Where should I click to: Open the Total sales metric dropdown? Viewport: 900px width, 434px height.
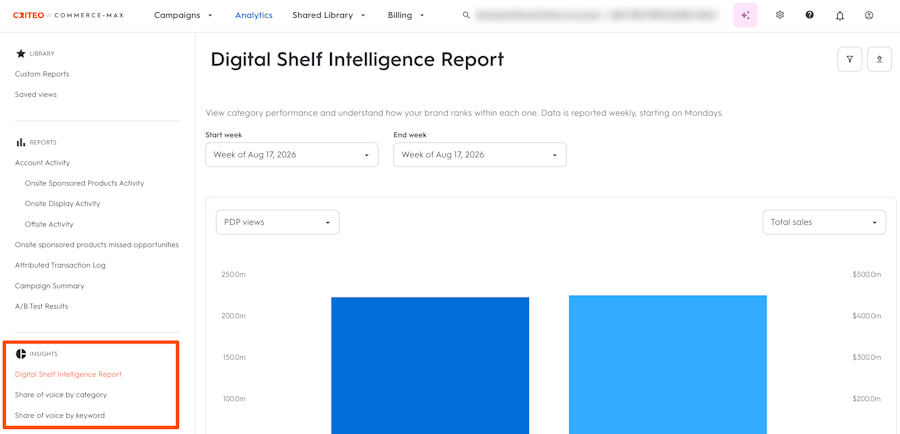pos(824,222)
